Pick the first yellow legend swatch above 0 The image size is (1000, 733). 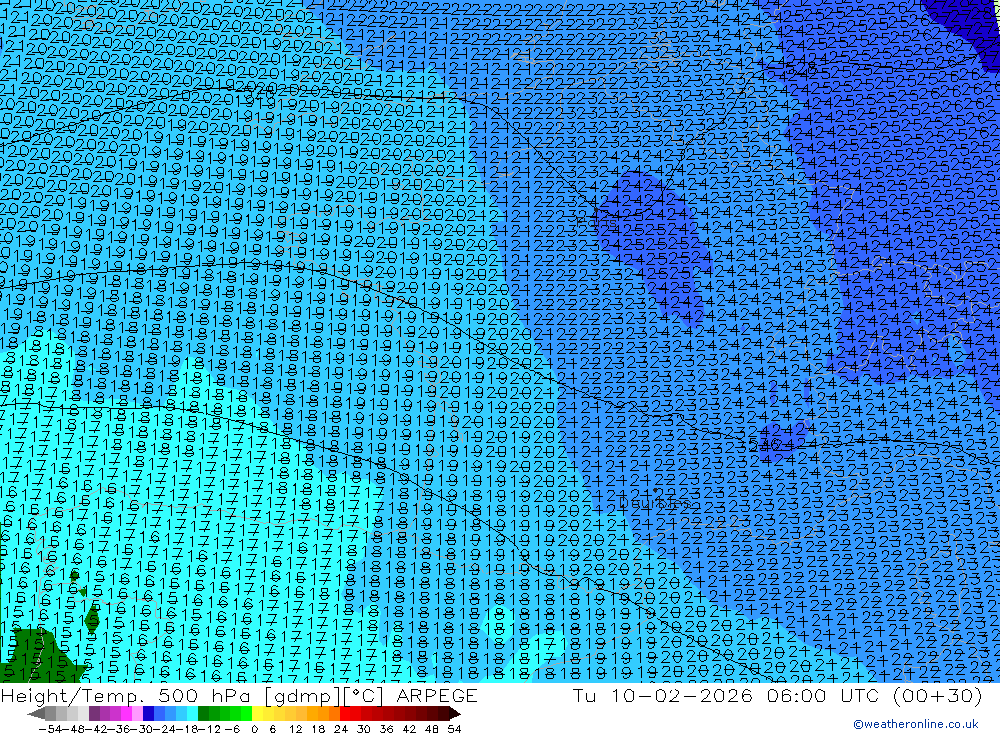(258, 714)
